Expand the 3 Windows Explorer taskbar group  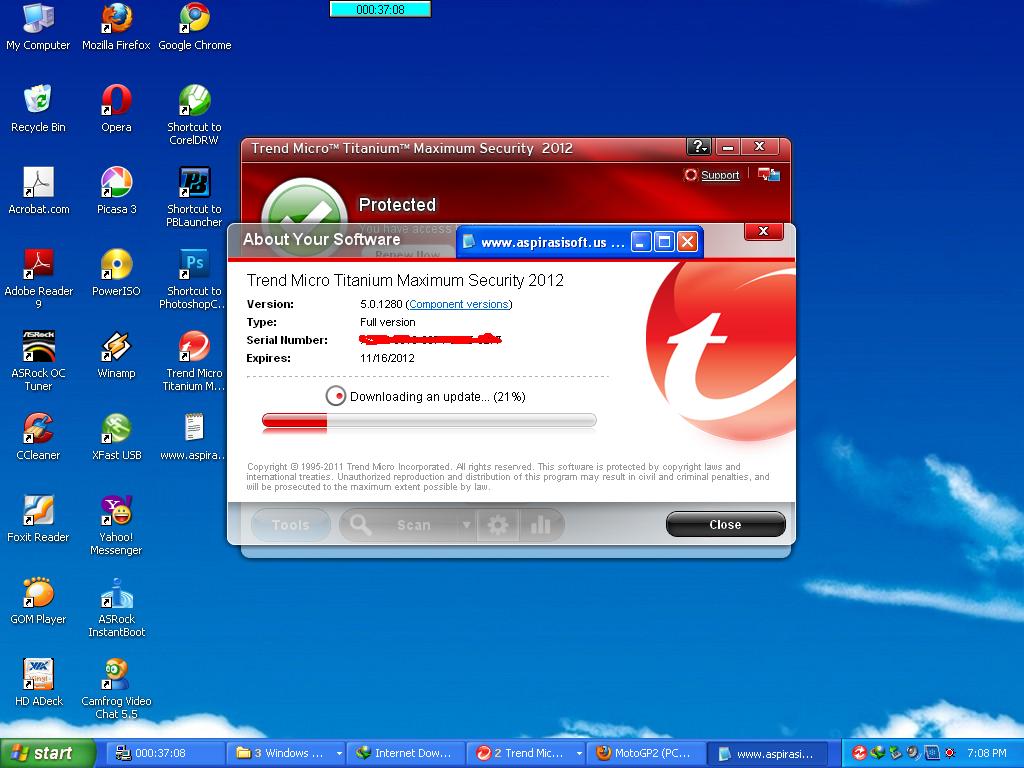(x=287, y=753)
